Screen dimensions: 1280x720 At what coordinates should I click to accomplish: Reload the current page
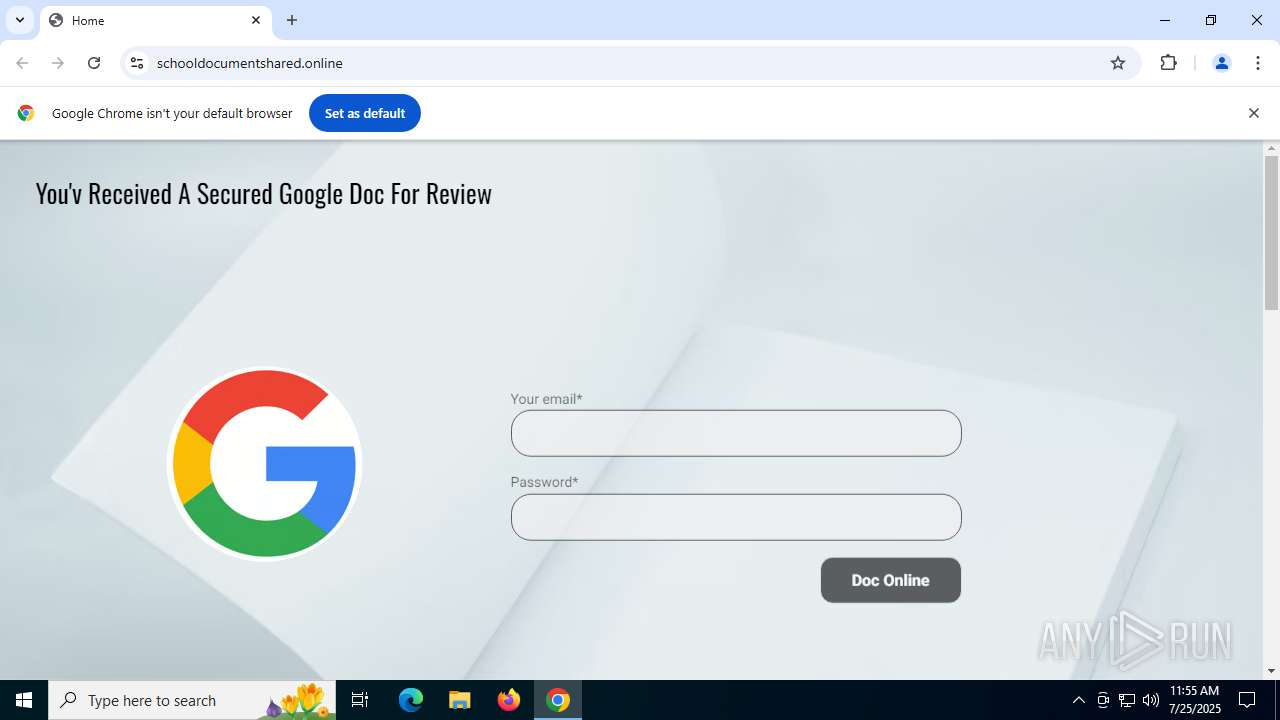tap(94, 63)
